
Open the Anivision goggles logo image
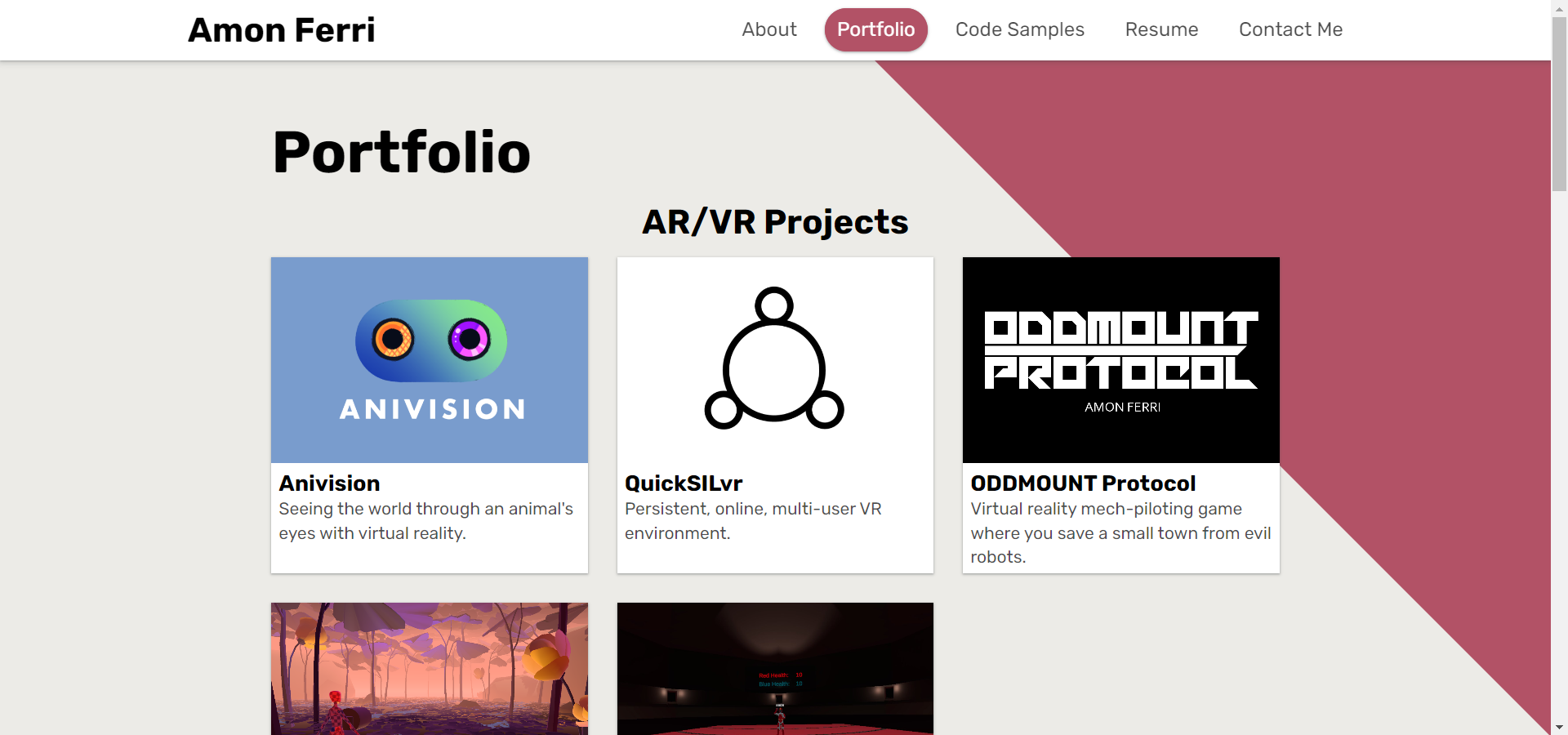(430, 360)
